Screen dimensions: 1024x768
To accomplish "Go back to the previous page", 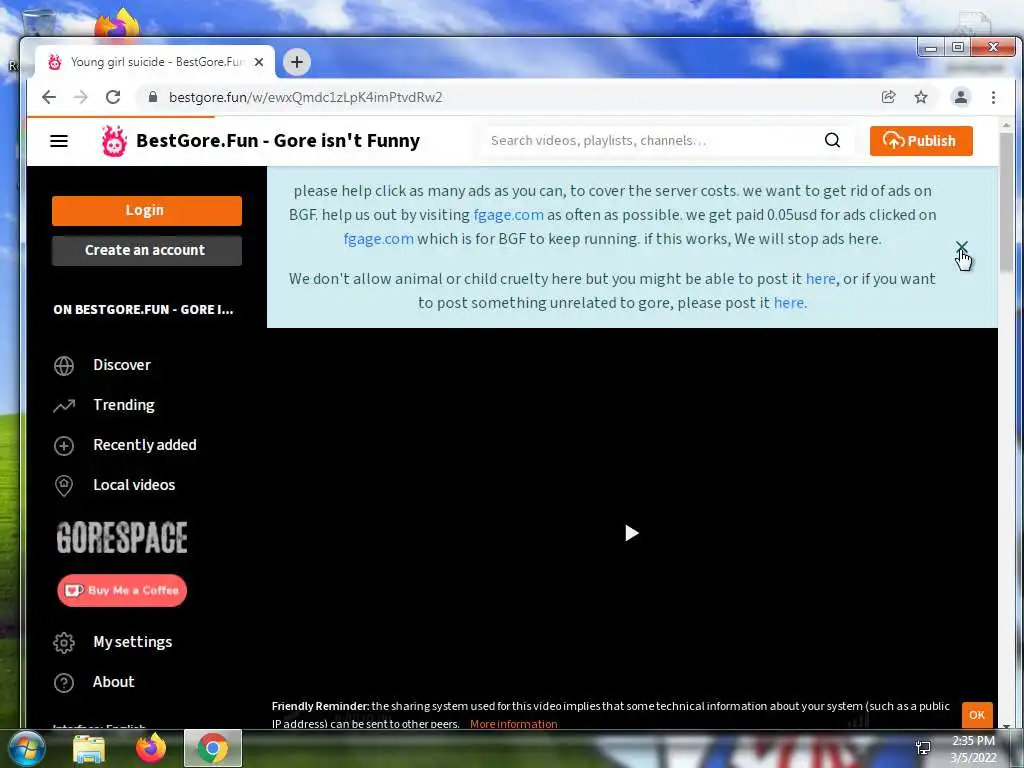I will coord(49,97).
